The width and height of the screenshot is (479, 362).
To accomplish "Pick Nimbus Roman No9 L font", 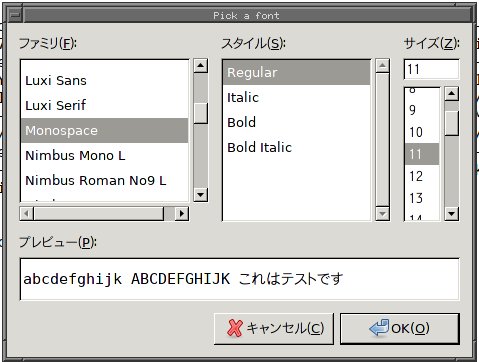I will click(104, 180).
